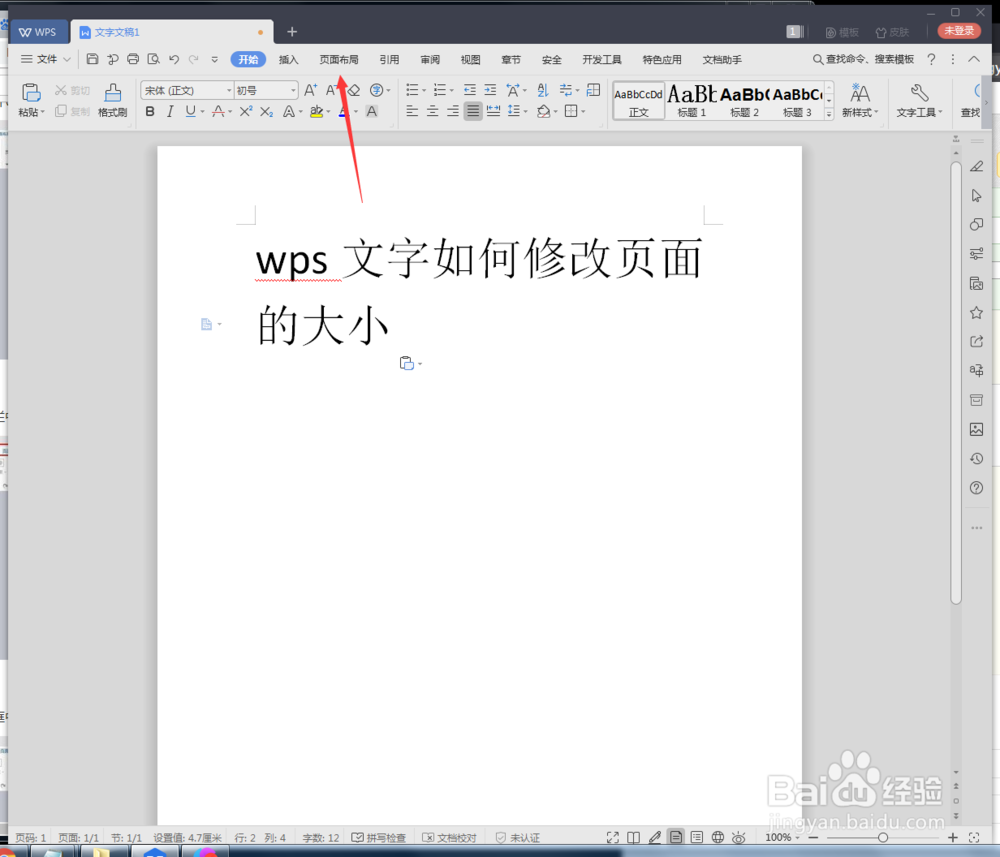Click the Redo arrow icon
Screen dimensions: 1000x857
[x=193, y=59]
